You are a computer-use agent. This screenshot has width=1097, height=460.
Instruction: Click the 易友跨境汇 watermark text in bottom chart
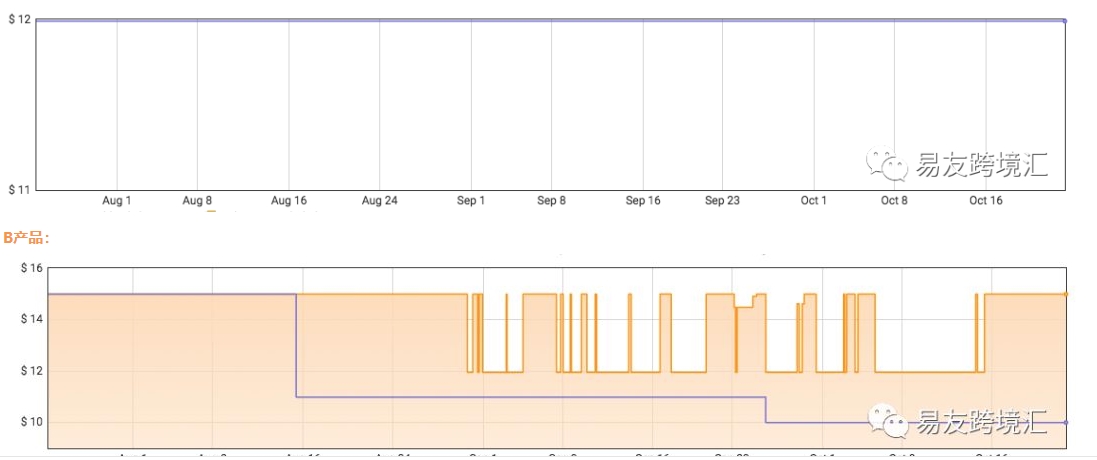click(980, 421)
